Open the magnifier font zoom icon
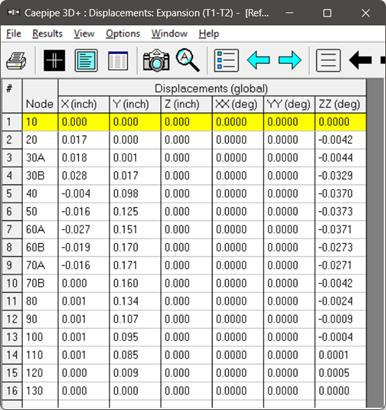386x410 pixels. pos(188,60)
